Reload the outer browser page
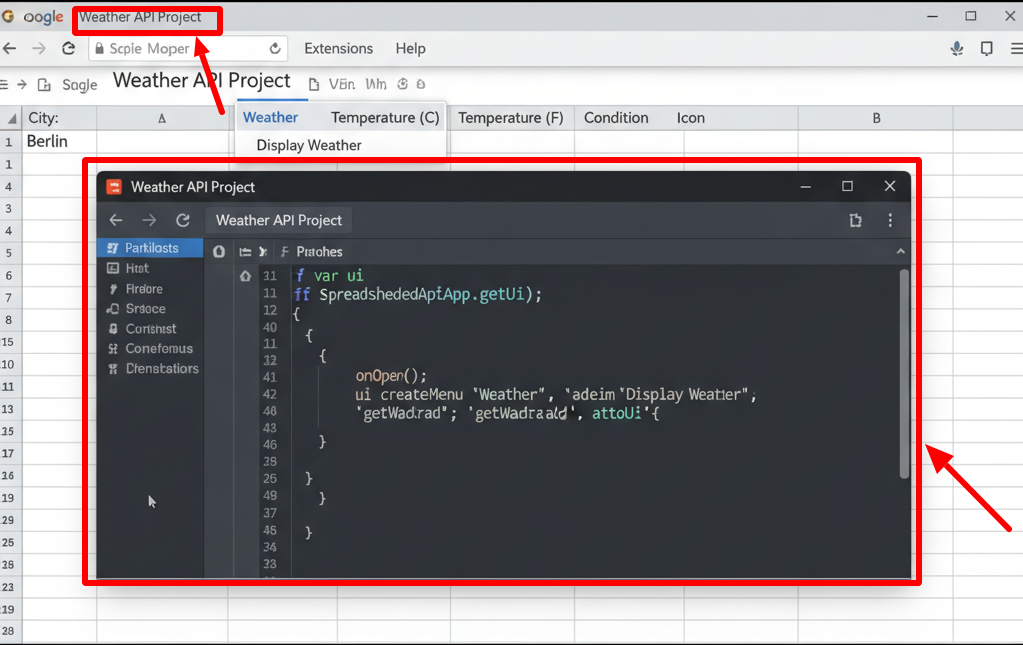1023x645 pixels. 68,48
